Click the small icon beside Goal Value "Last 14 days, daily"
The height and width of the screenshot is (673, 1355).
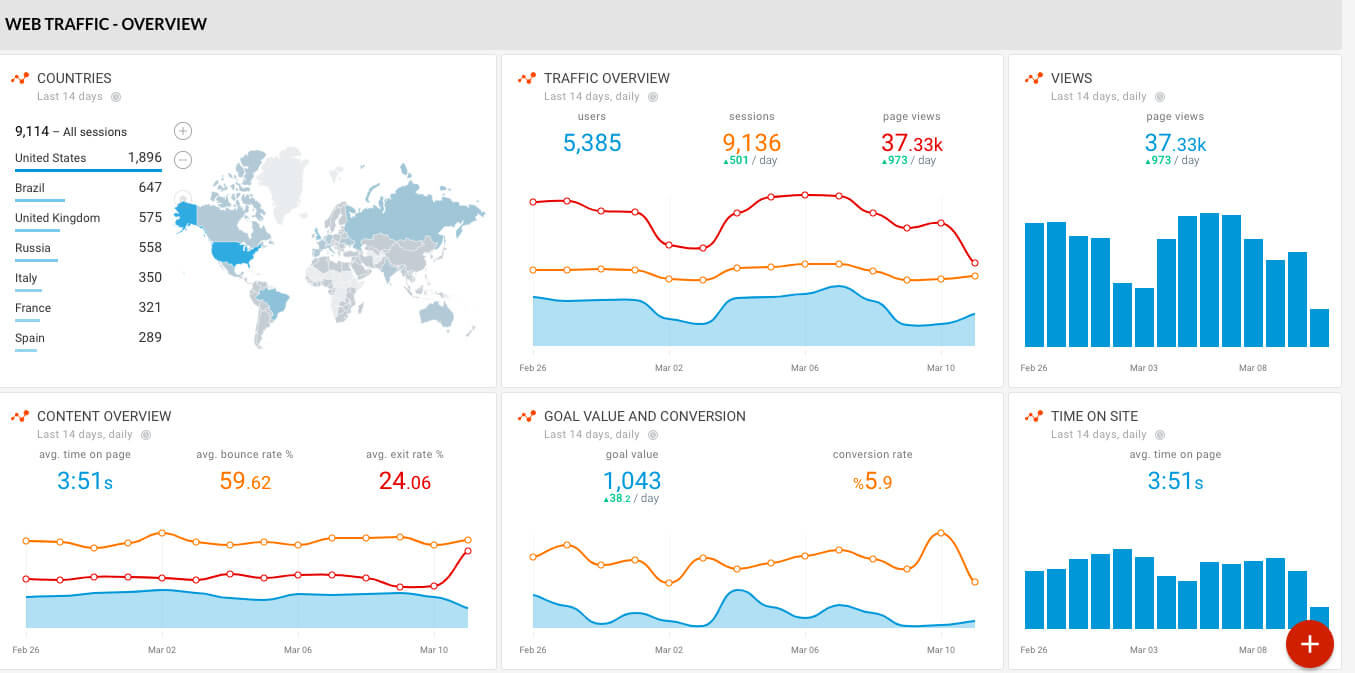pyautogui.click(x=653, y=435)
